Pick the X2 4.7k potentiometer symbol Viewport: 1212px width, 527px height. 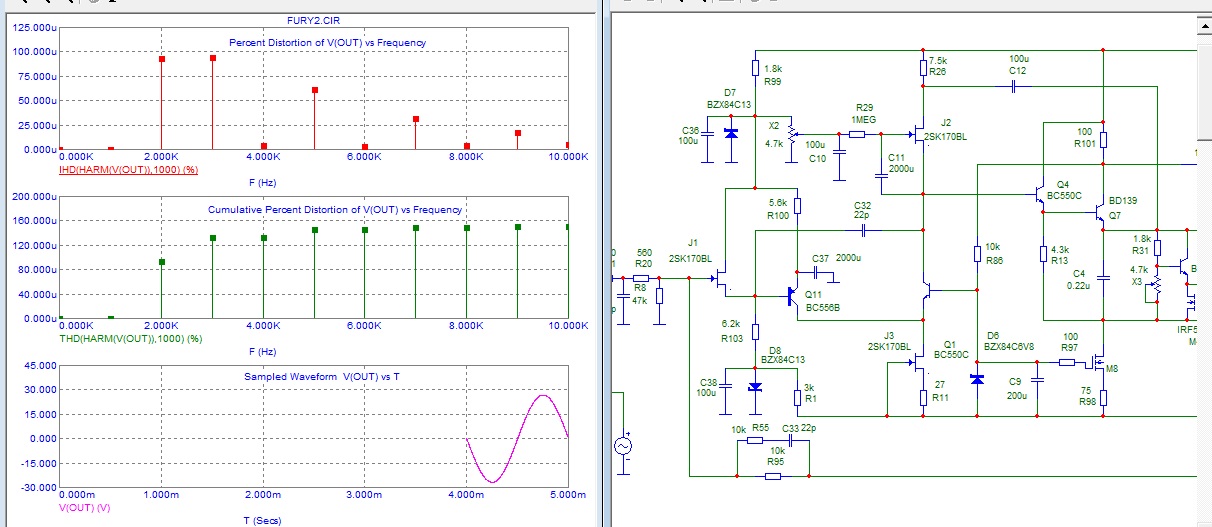tap(792, 133)
